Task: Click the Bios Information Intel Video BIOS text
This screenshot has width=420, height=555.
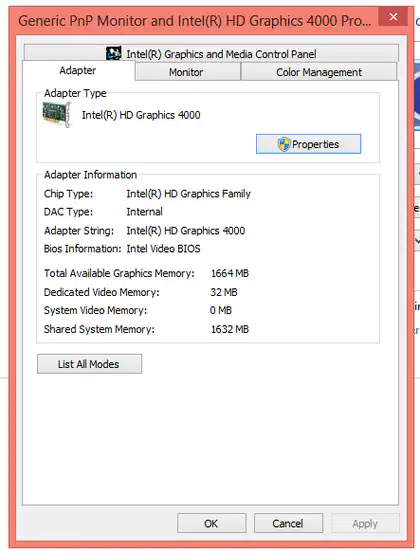Action: [163, 249]
